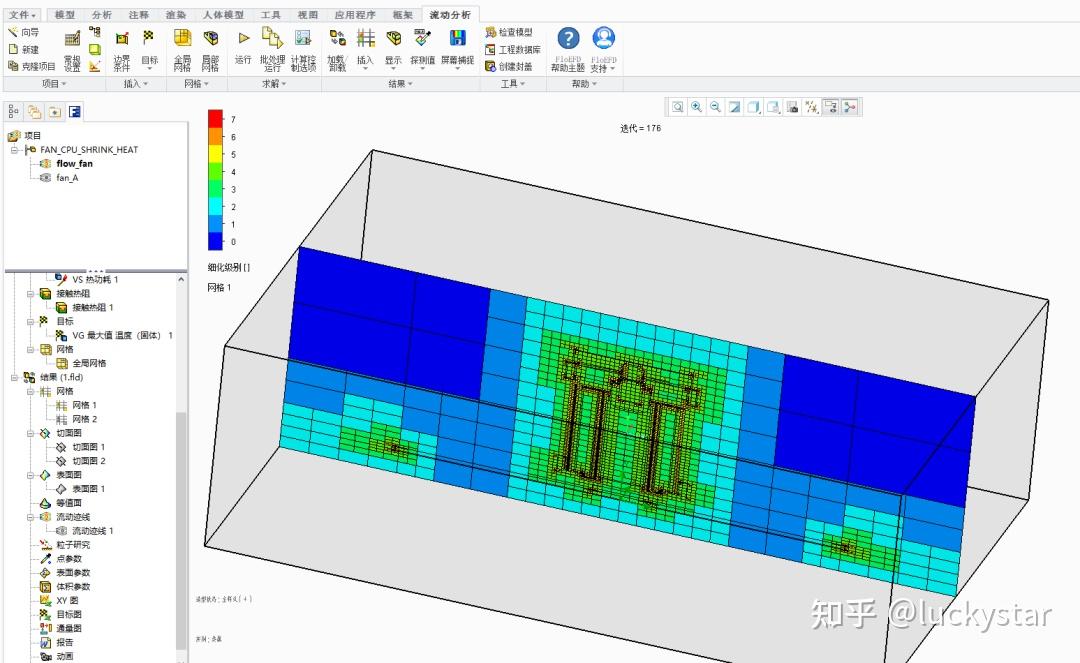The height and width of the screenshot is (663, 1080).
Task: Click the 探测值 probe tool icon
Action: (422, 38)
